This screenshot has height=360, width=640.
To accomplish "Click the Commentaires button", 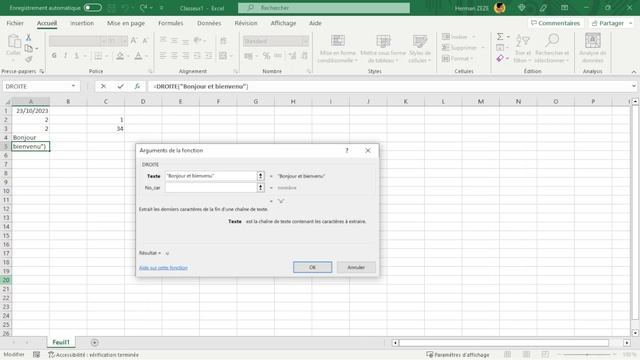I will coord(555,23).
